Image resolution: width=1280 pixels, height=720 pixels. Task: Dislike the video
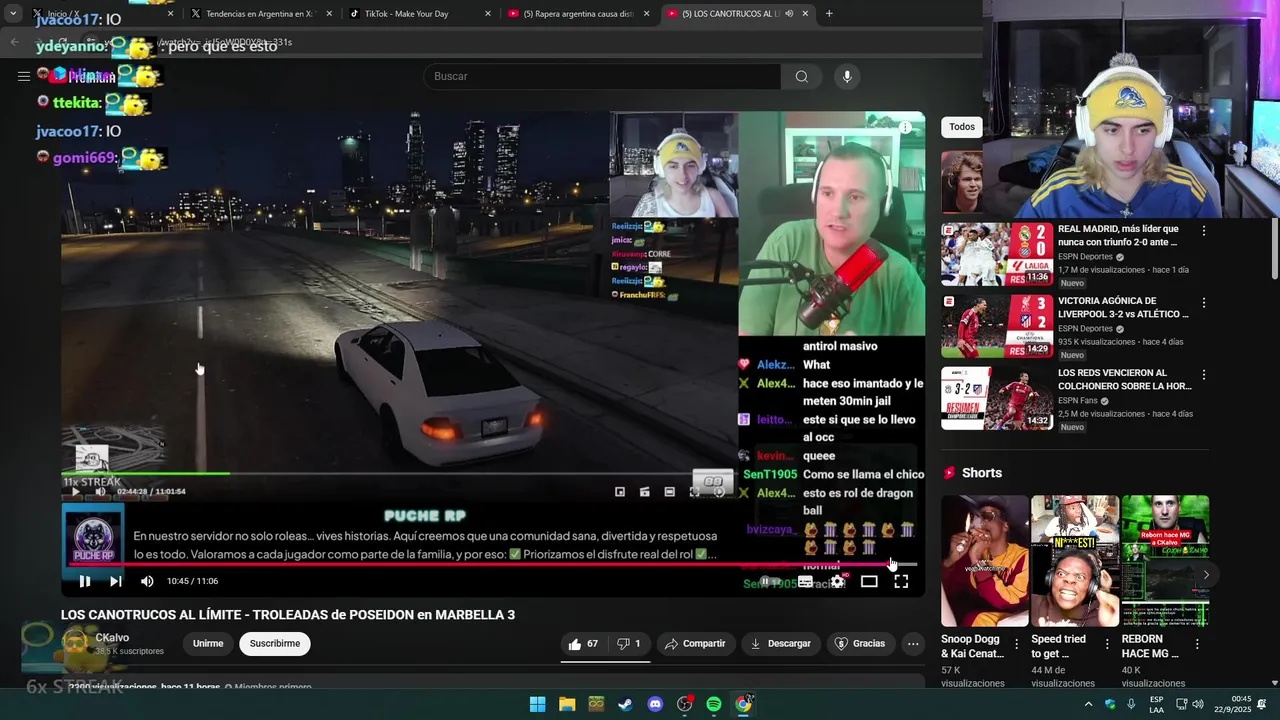click(629, 644)
